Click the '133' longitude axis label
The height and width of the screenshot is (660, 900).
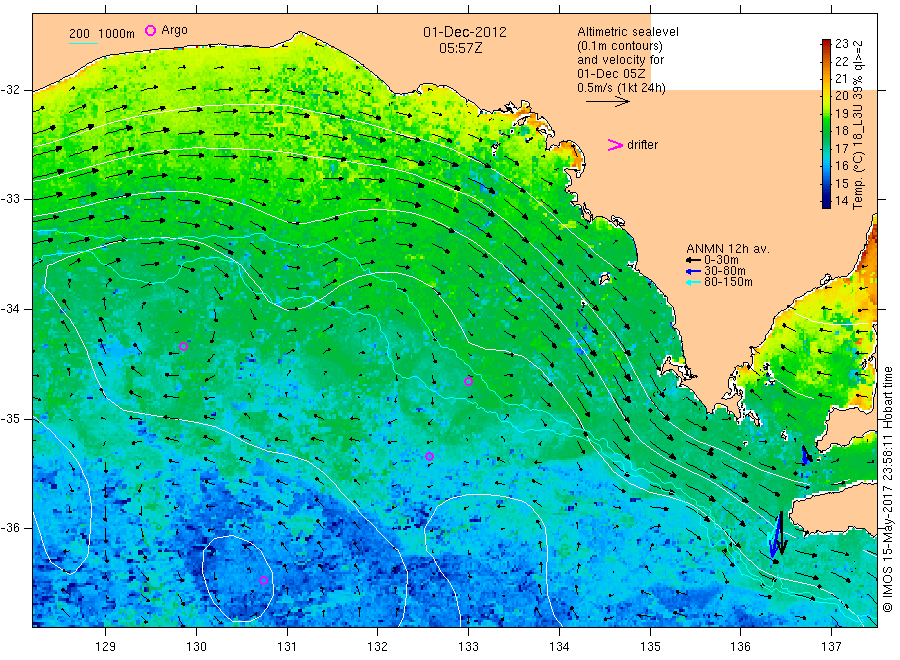point(468,647)
